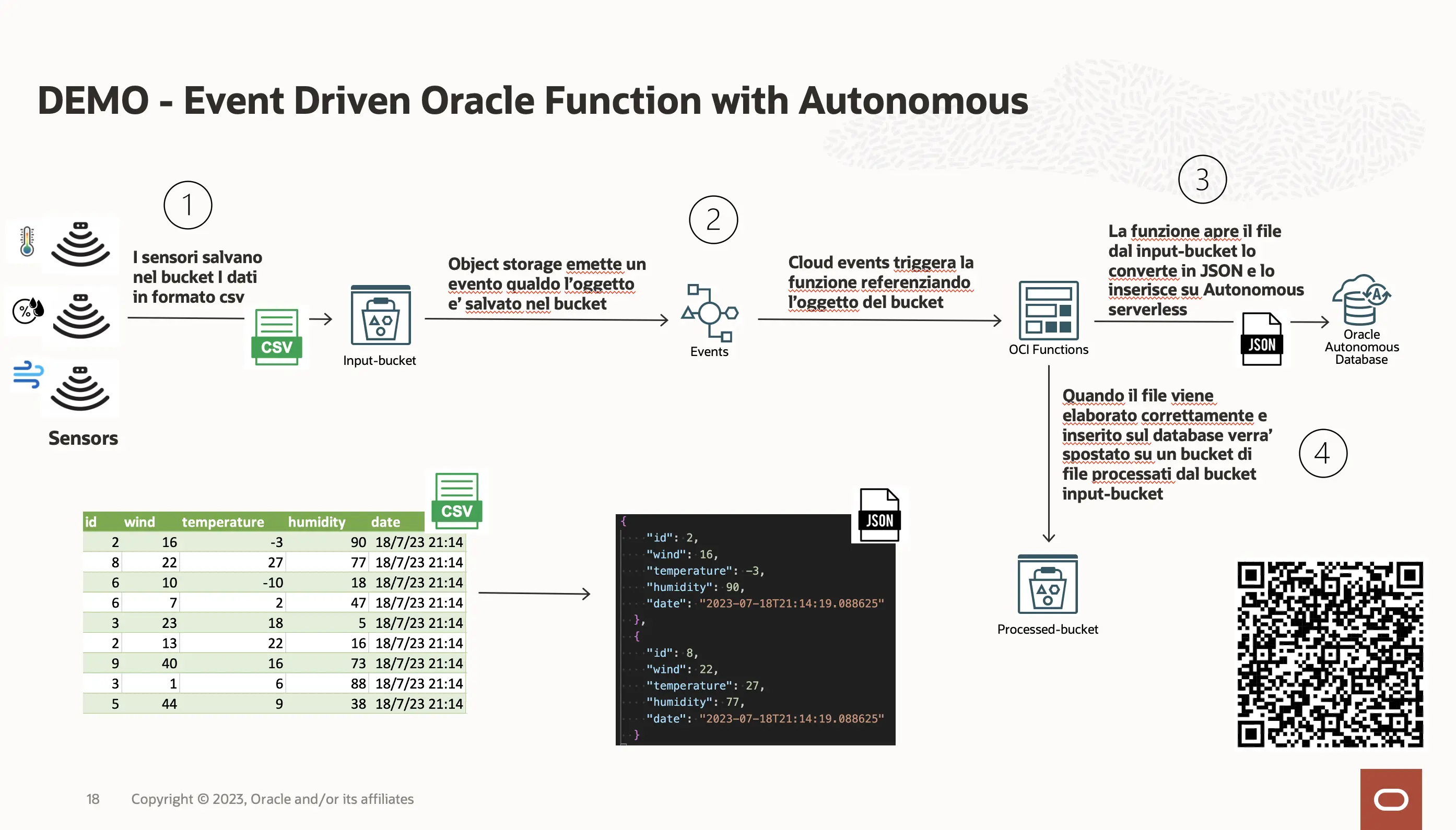Viewport: 1456px width, 830px height.
Task: Click the JSON file icon near Autonomous Database
Action: [x=1262, y=339]
